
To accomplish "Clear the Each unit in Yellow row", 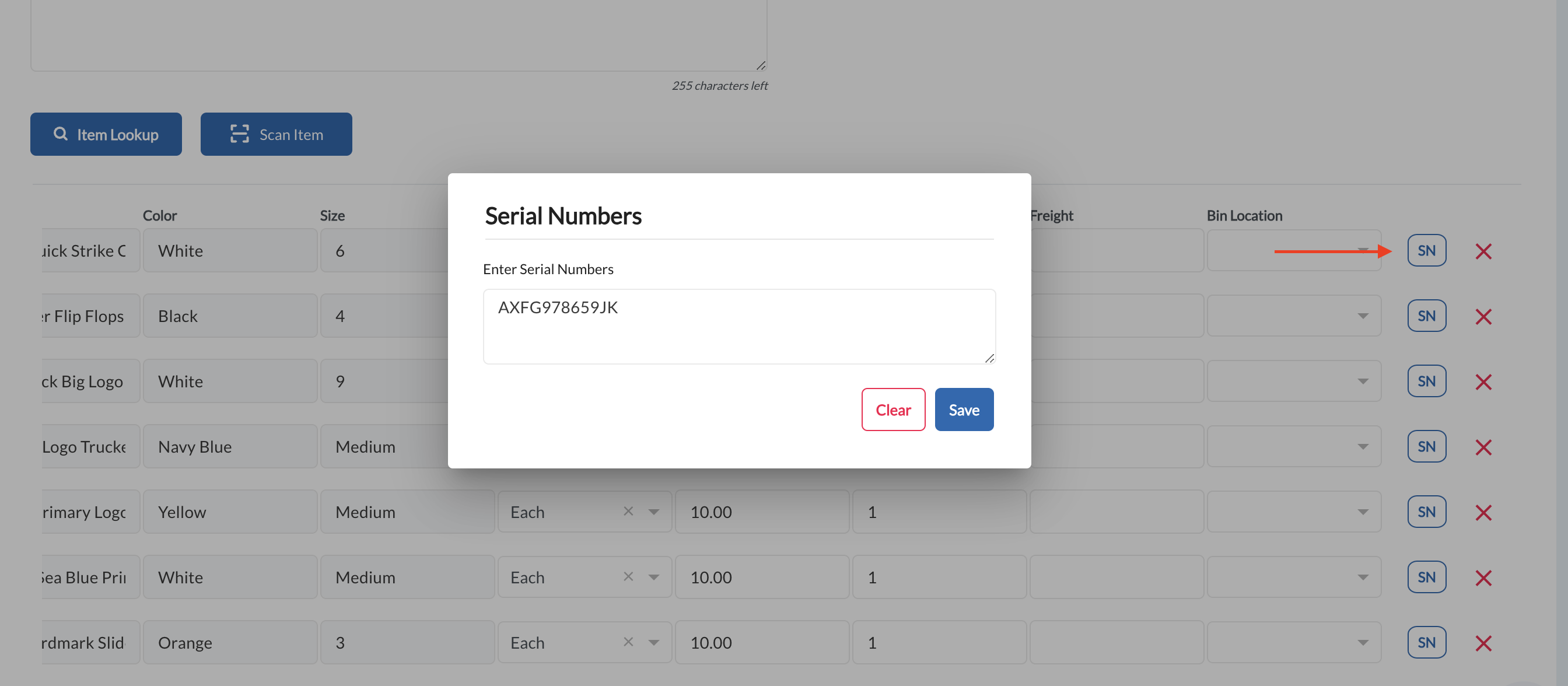I will (628, 512).
